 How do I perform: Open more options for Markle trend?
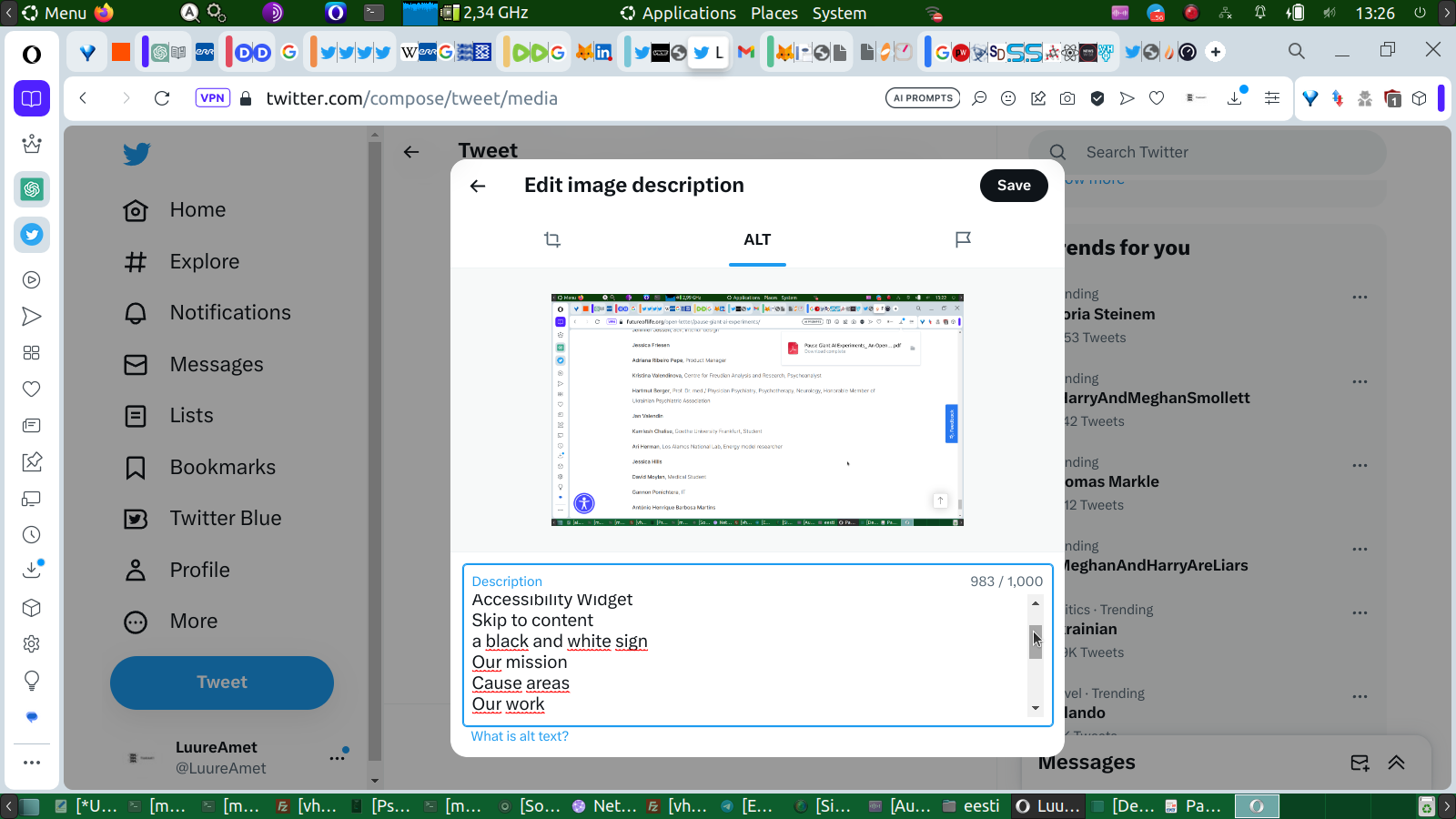coord(1360,466)
